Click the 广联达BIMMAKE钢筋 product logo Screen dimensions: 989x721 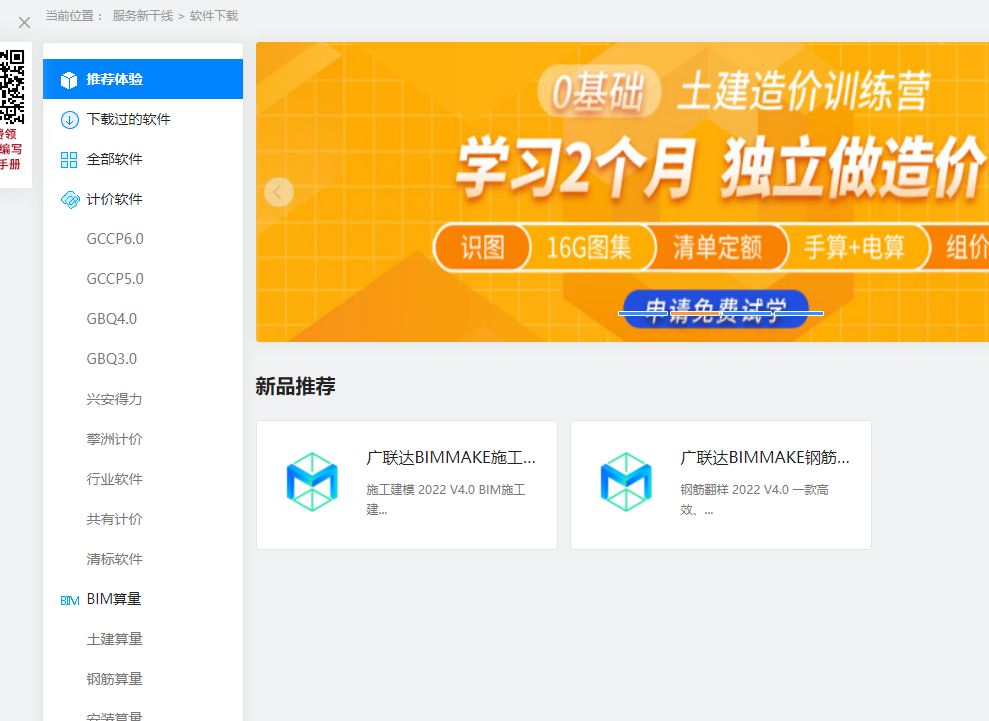click(x=626, y=482)
